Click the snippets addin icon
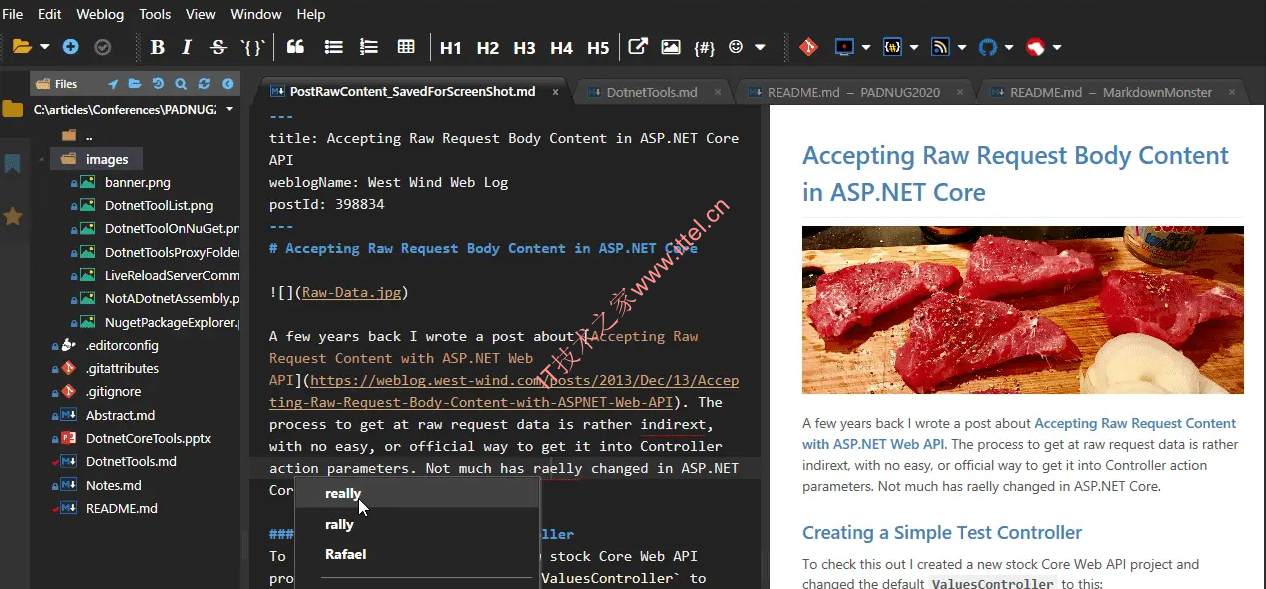The width and height of the screenshot is (1266, 589). [893, 47]
